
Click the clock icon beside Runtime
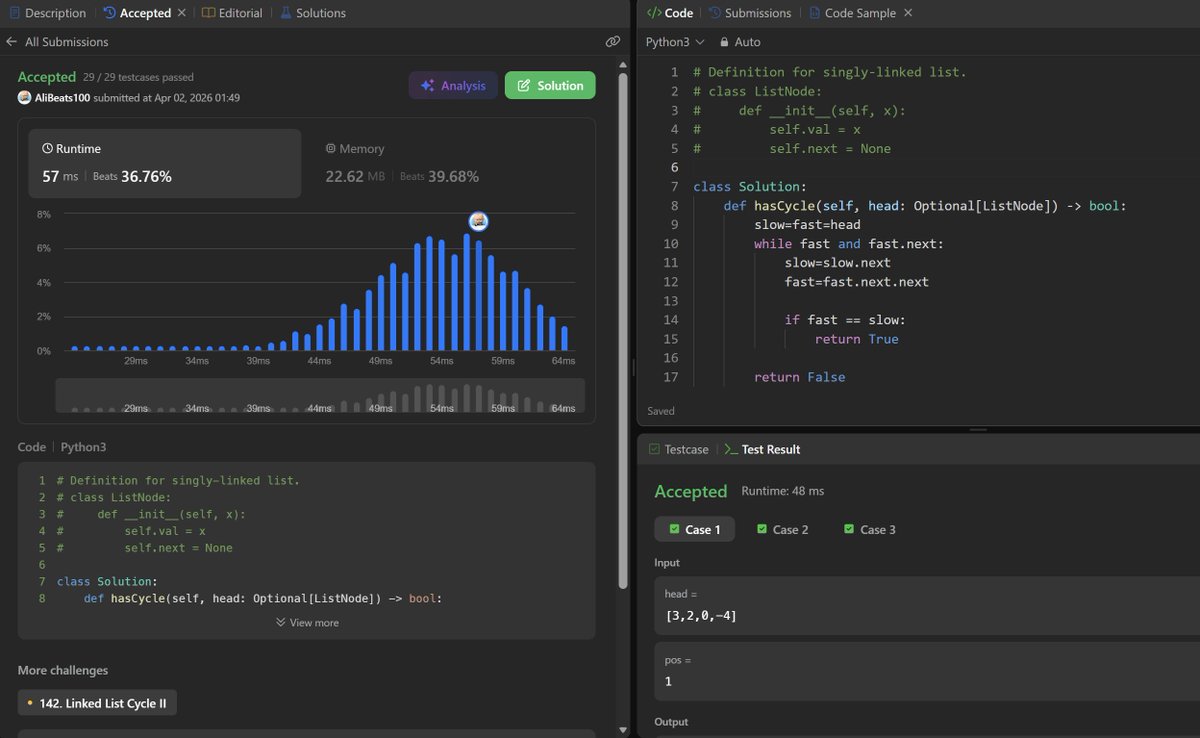pos(47,148)
